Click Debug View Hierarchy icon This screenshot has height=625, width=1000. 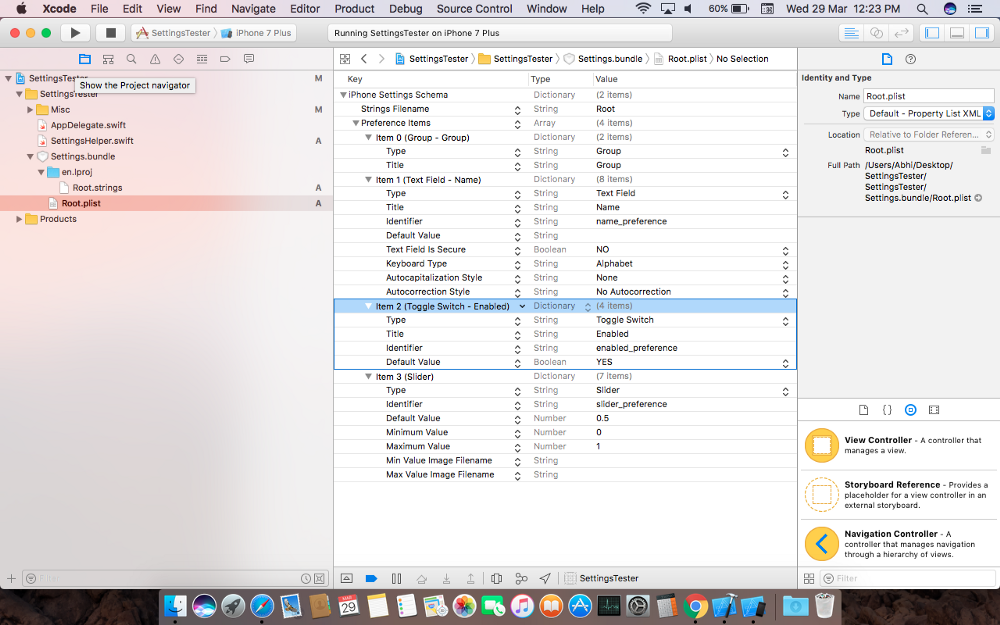tap(496, 578)
